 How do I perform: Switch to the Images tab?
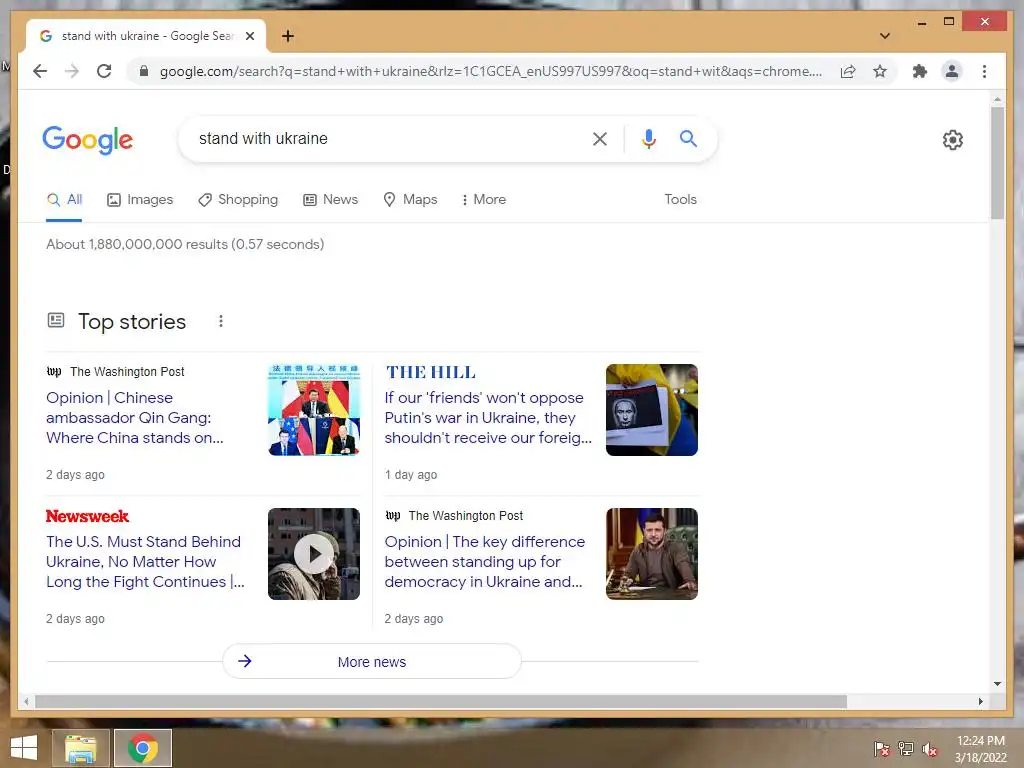(x=140, y=200)
